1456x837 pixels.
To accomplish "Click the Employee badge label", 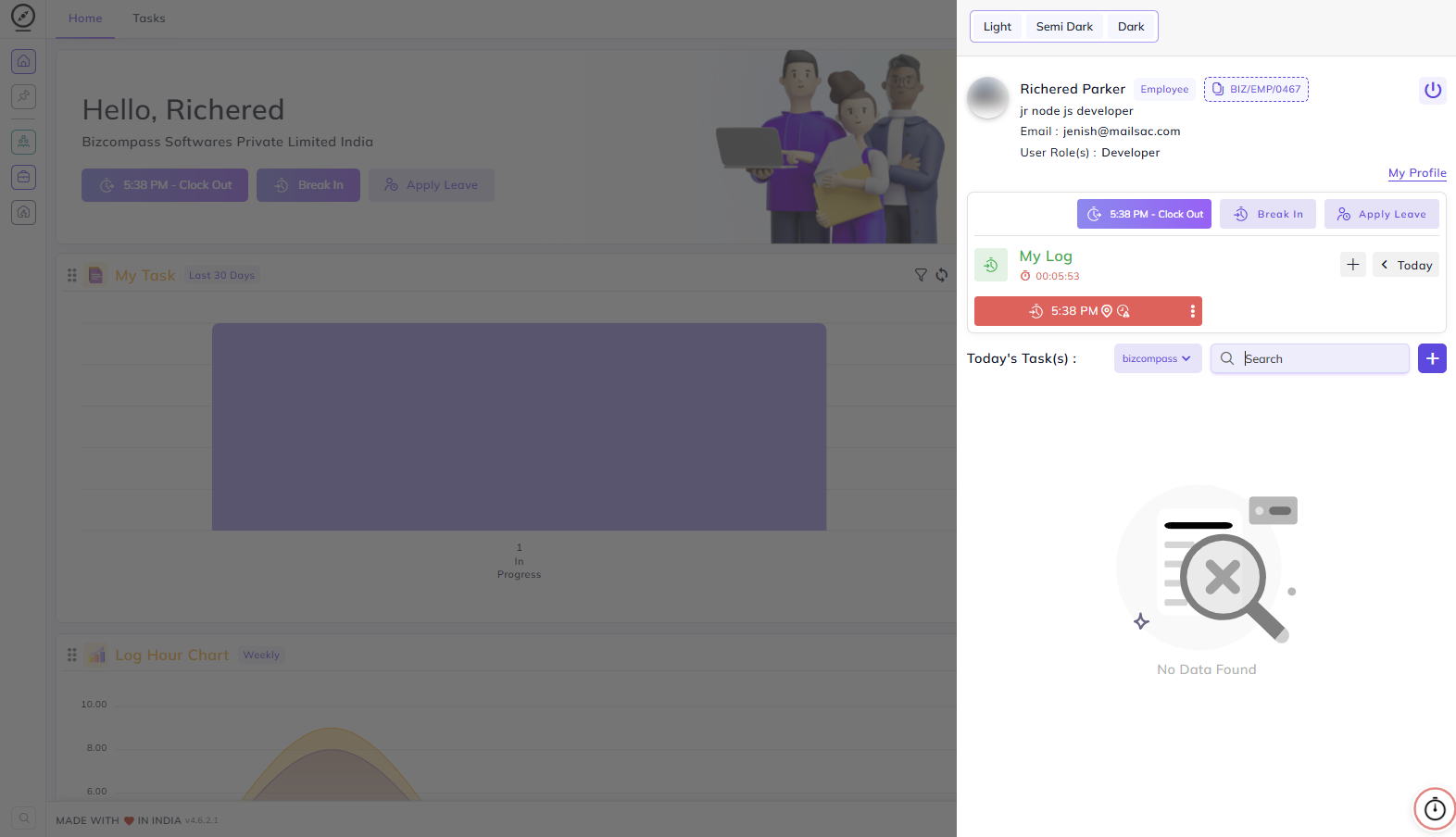I will point(1164,89).
